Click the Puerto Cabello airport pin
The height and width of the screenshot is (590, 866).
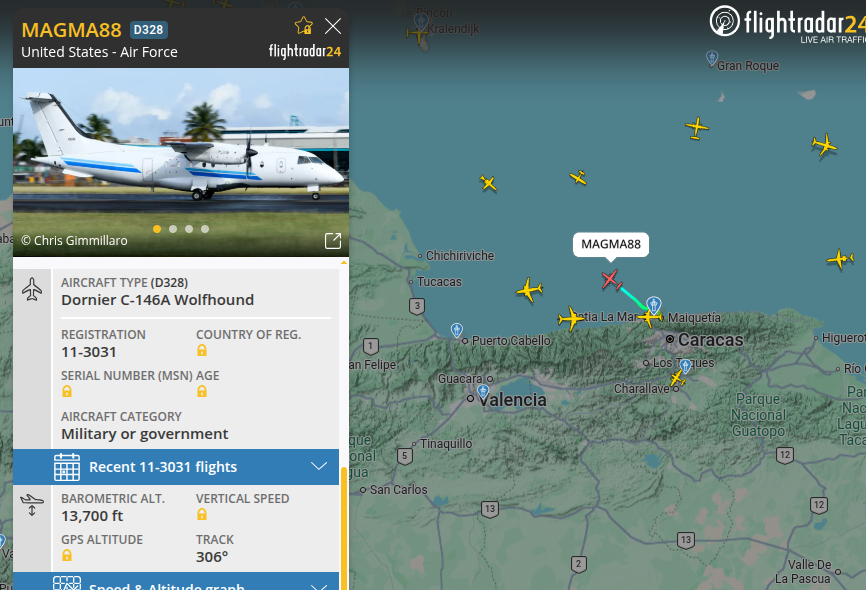pos(457,330)
